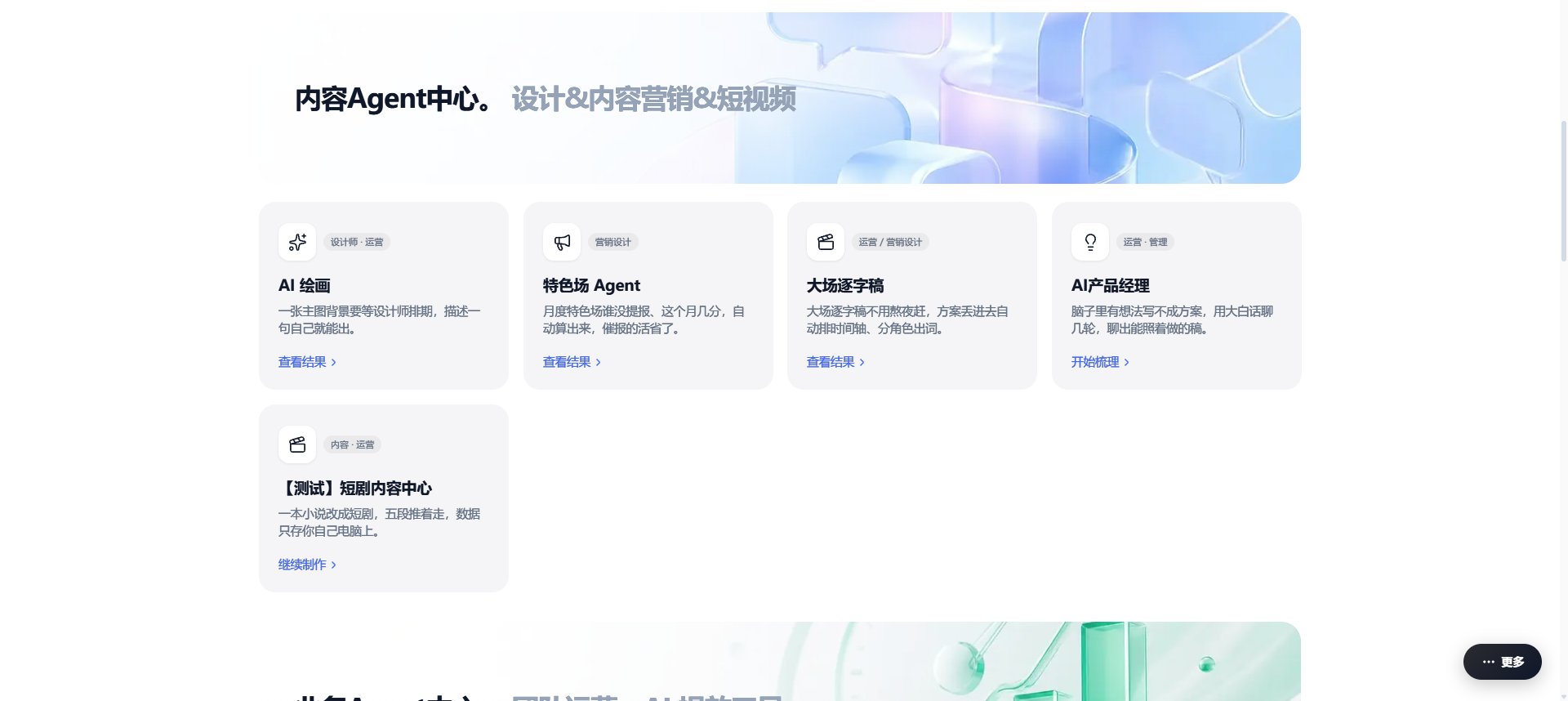
Task: Open 查看结果 link under 特色场 Agent
Action: click(x=572, y=362)
